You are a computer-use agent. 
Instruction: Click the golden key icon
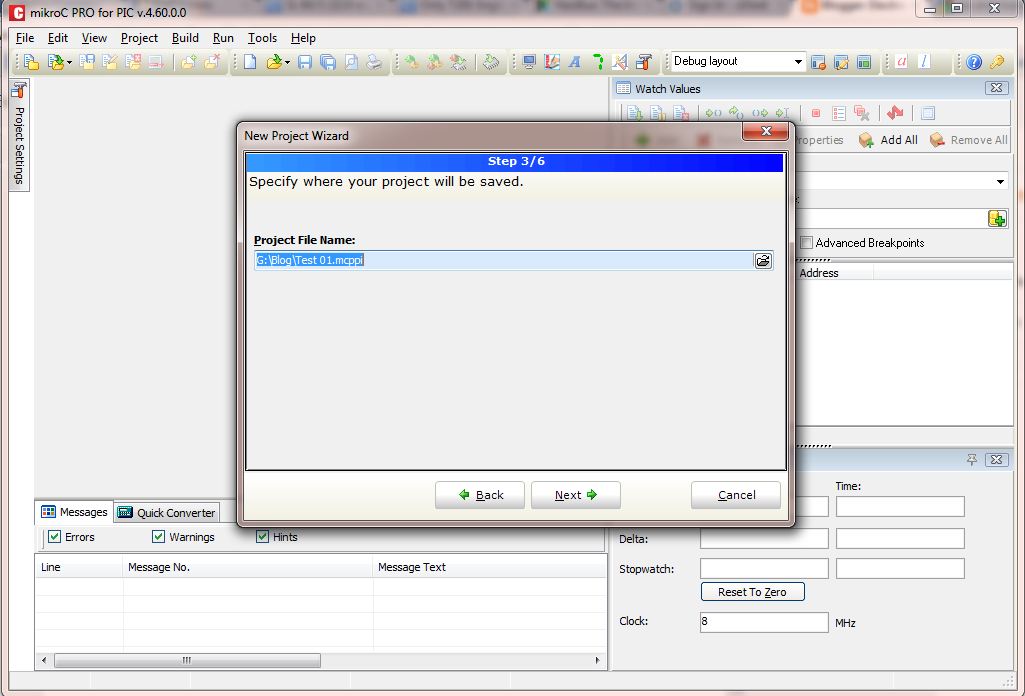[x=997, y=62]
